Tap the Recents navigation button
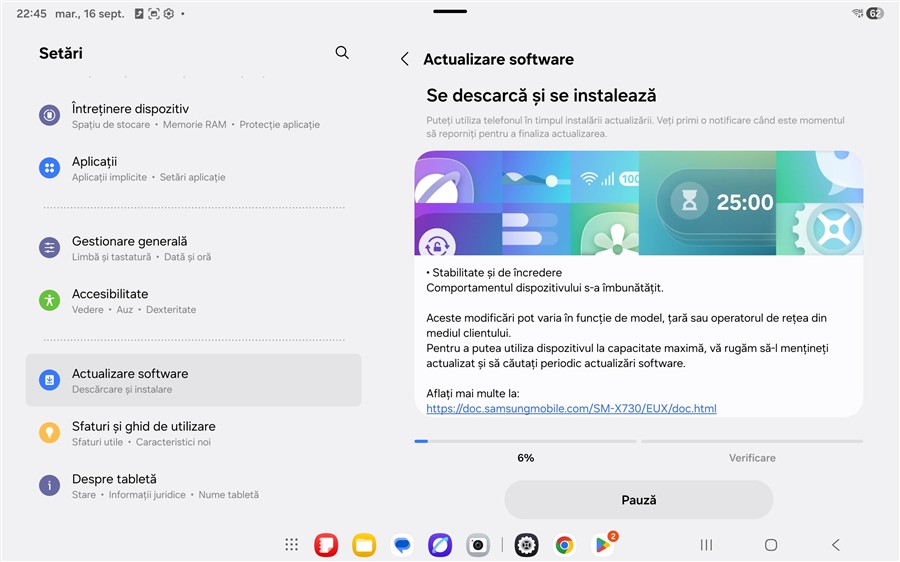 (x=706, y=545)
